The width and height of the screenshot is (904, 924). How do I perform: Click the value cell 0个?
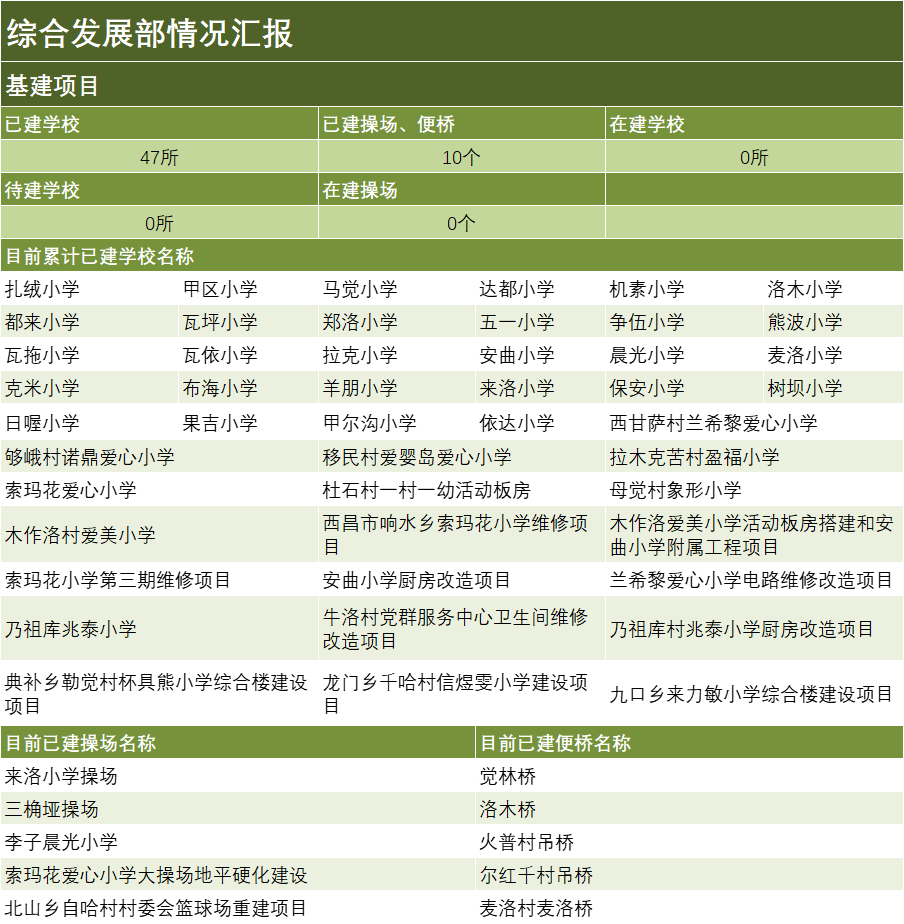461,222
